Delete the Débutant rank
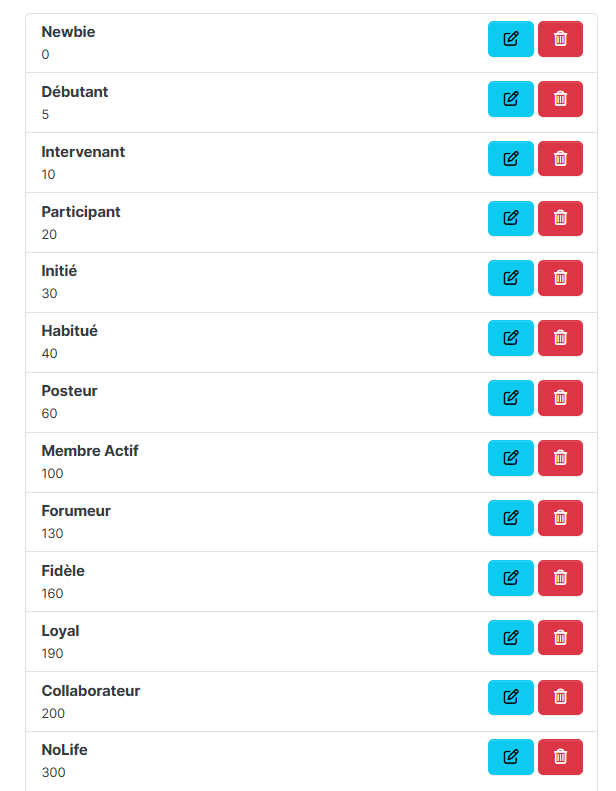 point(560,99)
